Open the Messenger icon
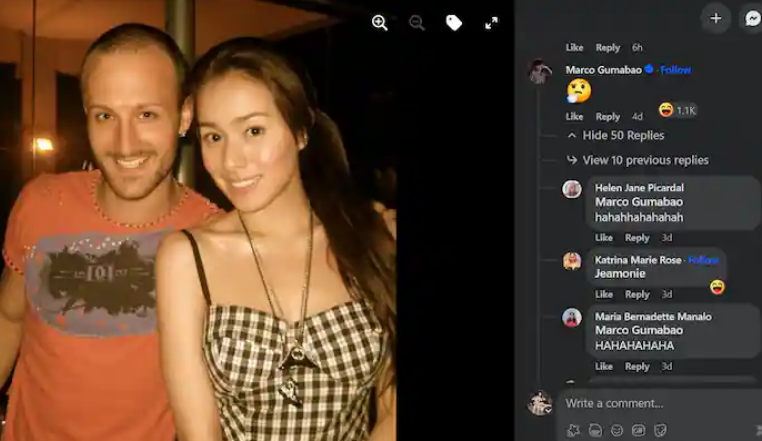The image size is (762, 441). 752,18
